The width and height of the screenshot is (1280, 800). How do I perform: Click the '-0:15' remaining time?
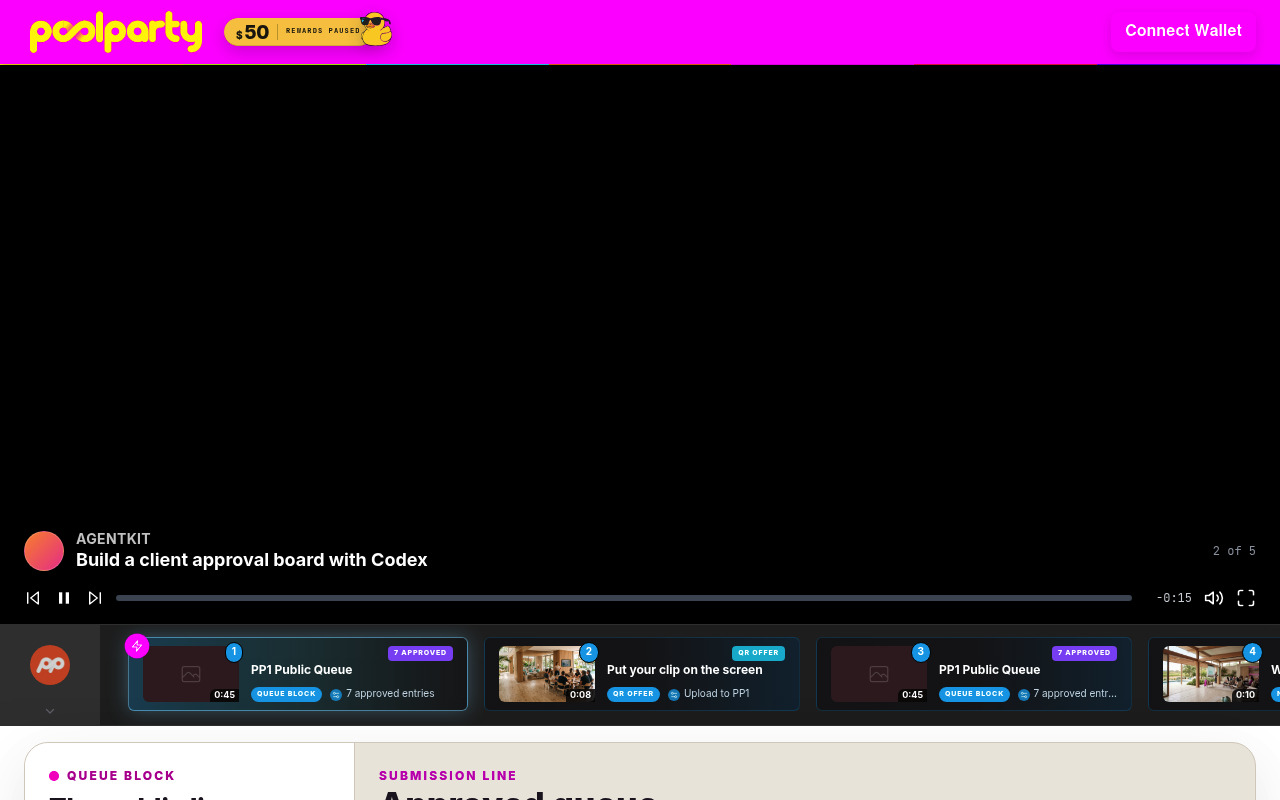[1174, 598]
